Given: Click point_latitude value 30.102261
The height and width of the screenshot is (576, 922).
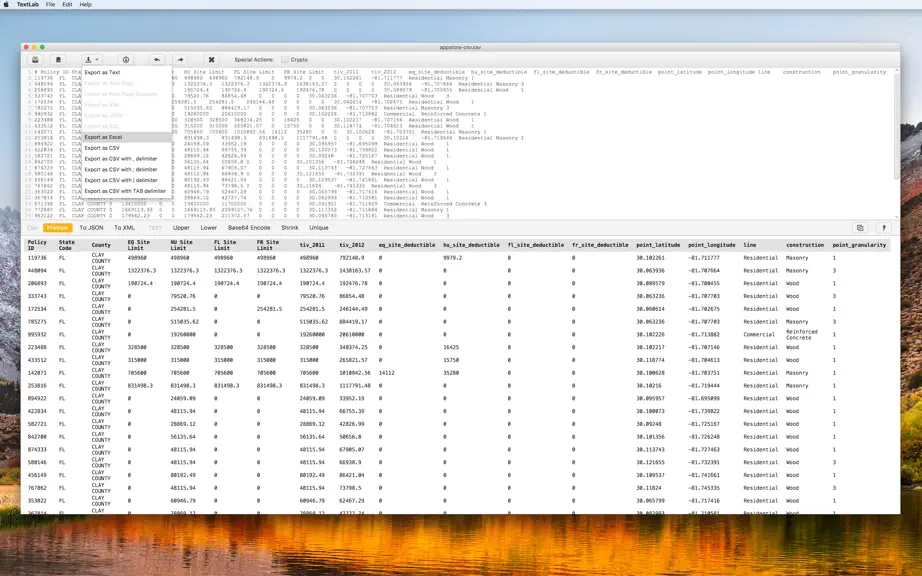Looking at the screenshot, I should [x=650, y=257].
